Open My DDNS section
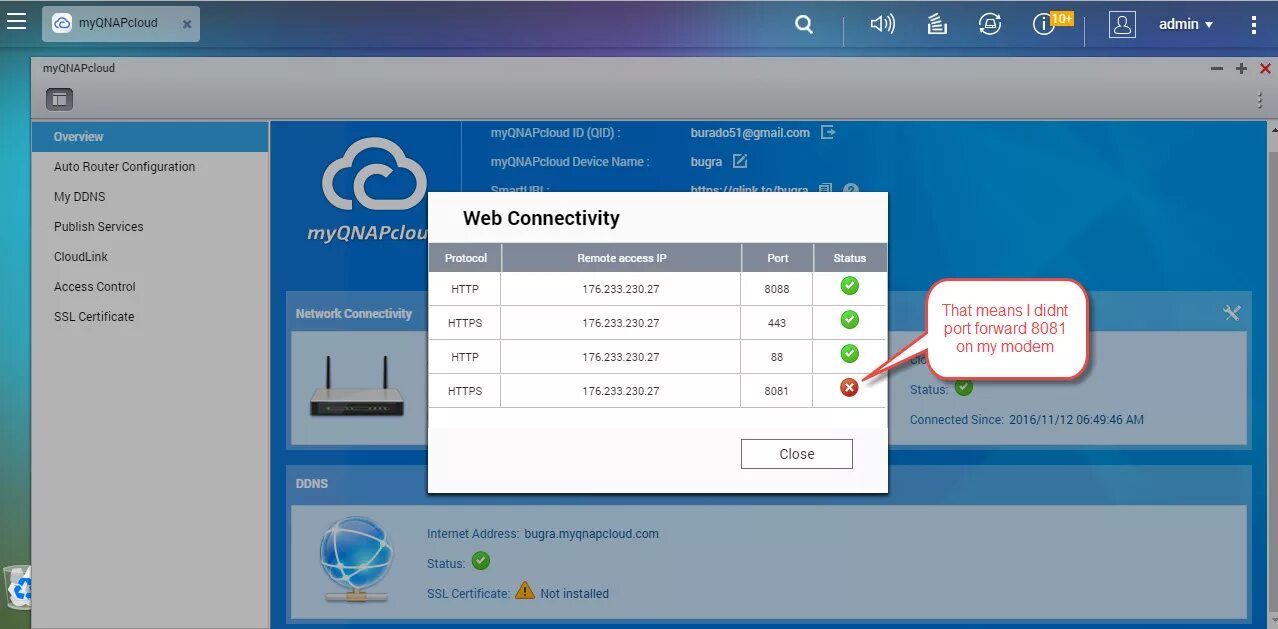The height and width of the screenshot is (629, 1278). click(x=150, y=197)
